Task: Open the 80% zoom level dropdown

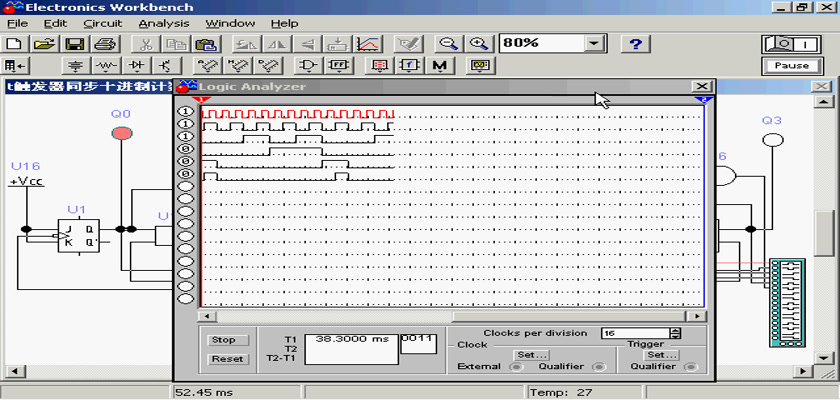Action: 596,44
